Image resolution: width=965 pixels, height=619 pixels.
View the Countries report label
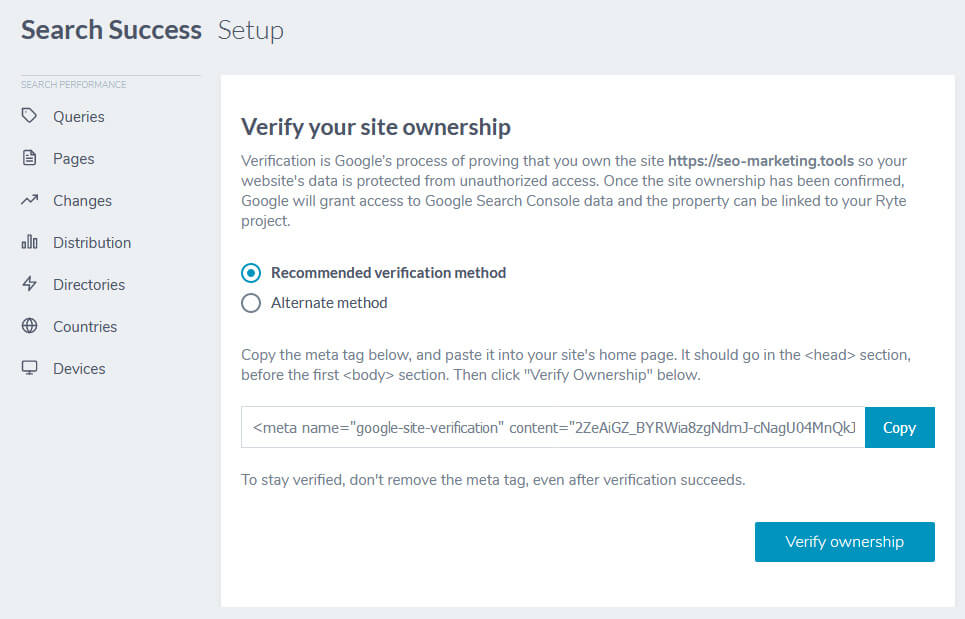pyautogui.click(x=85, y=327)
